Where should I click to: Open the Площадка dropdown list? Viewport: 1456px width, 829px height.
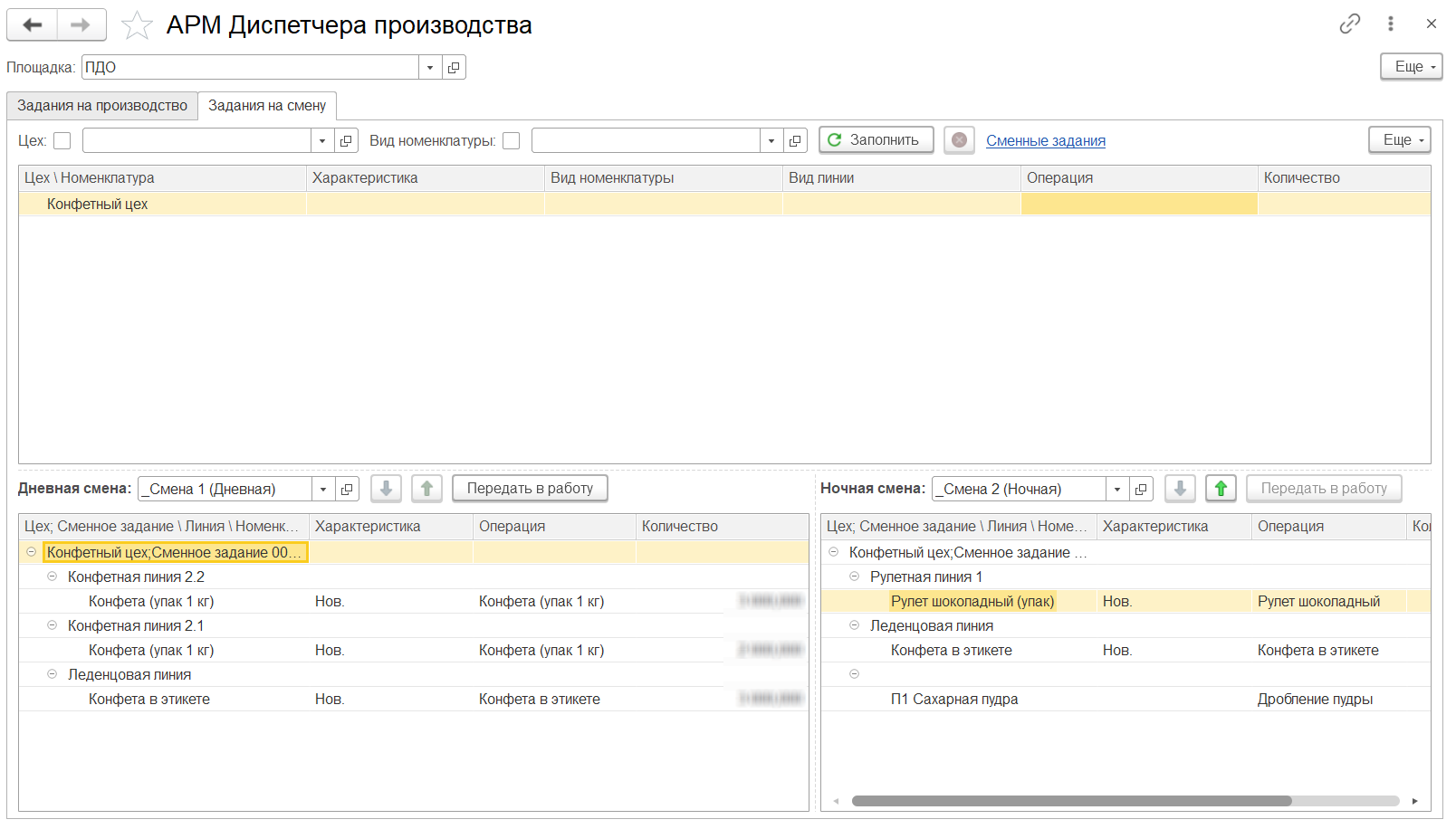430,68
